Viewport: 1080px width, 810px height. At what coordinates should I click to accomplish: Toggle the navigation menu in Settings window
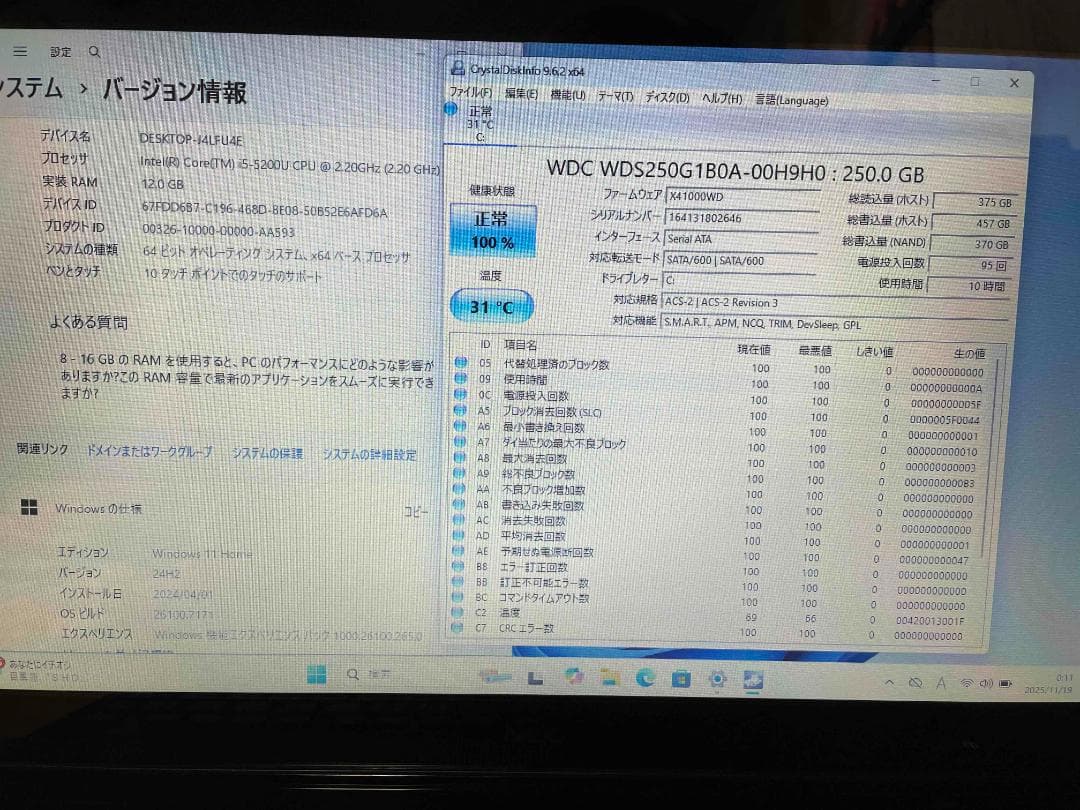pyautogui.click(x=19, y=51)
